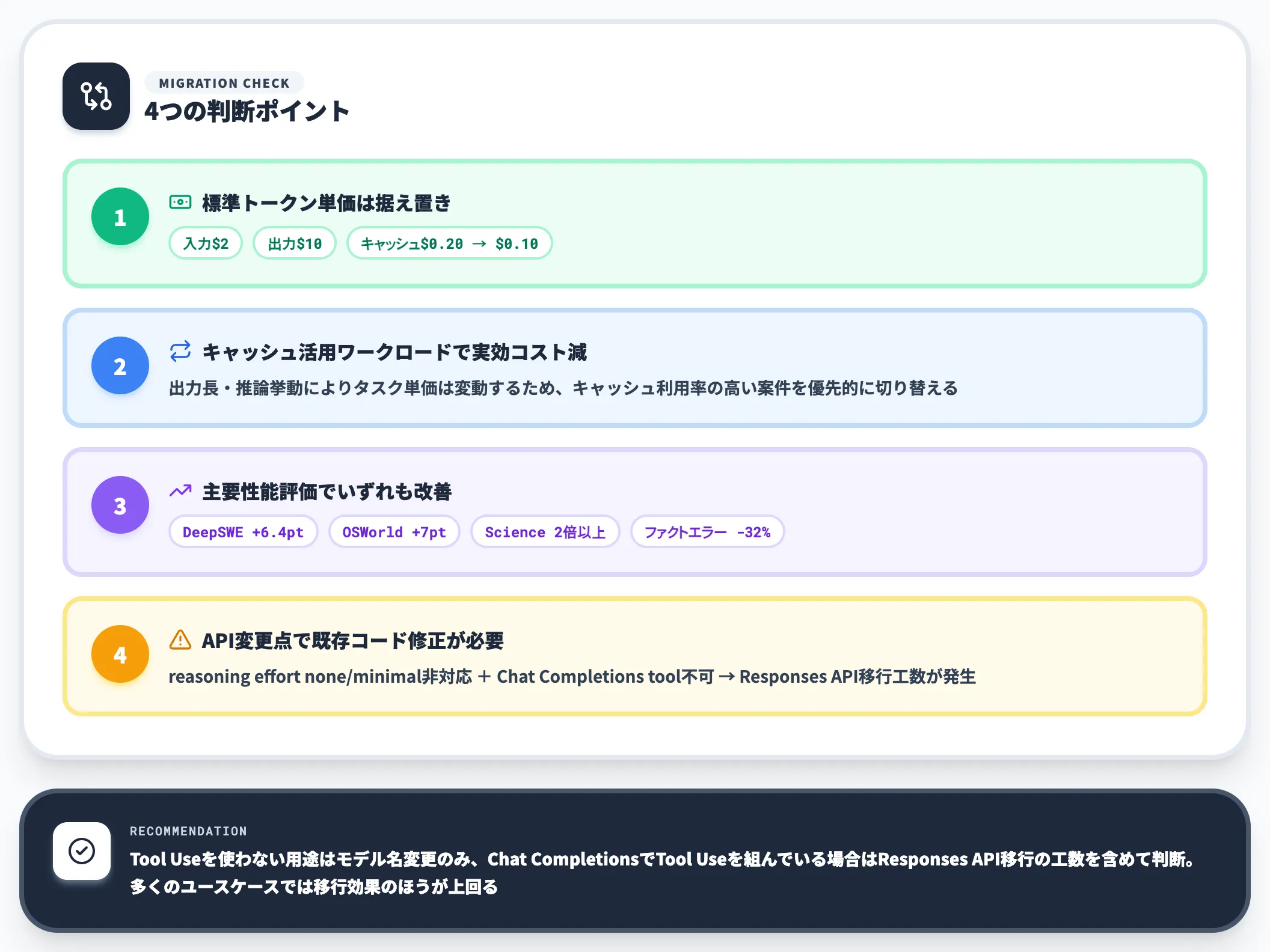Click the RECOMMENDATION label
This screenshot has height=952, width=1270.
point(189,831)
